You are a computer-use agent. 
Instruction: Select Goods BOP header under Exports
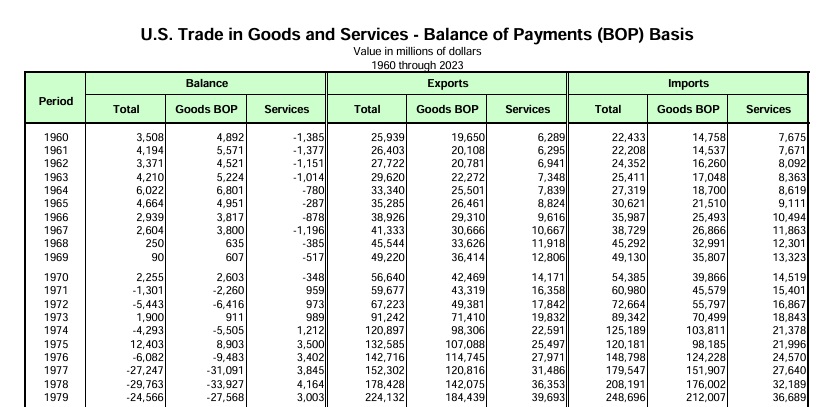click(x=447, y=109)
